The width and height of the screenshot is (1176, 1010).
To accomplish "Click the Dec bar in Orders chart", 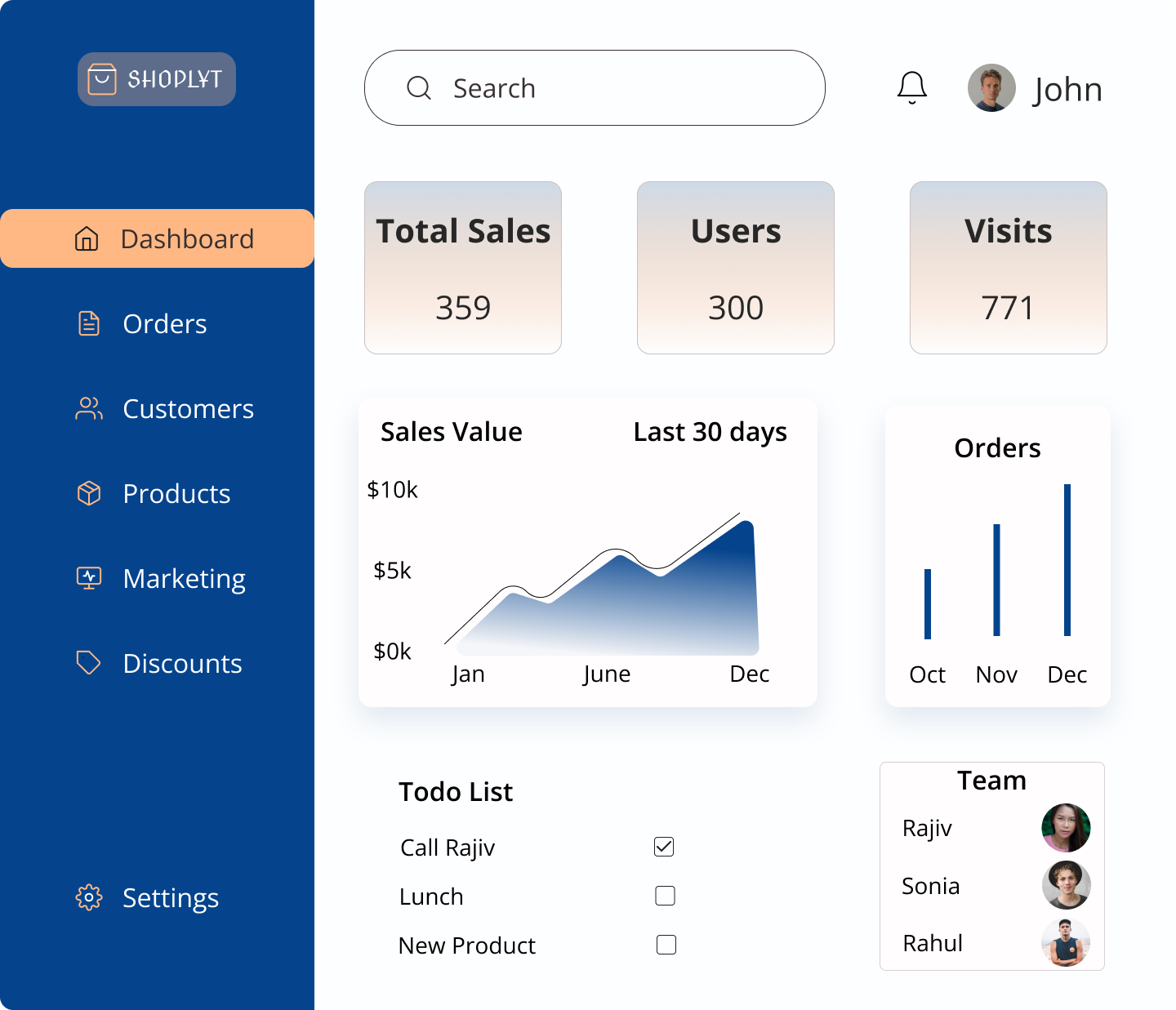I will click(1067, 560).
